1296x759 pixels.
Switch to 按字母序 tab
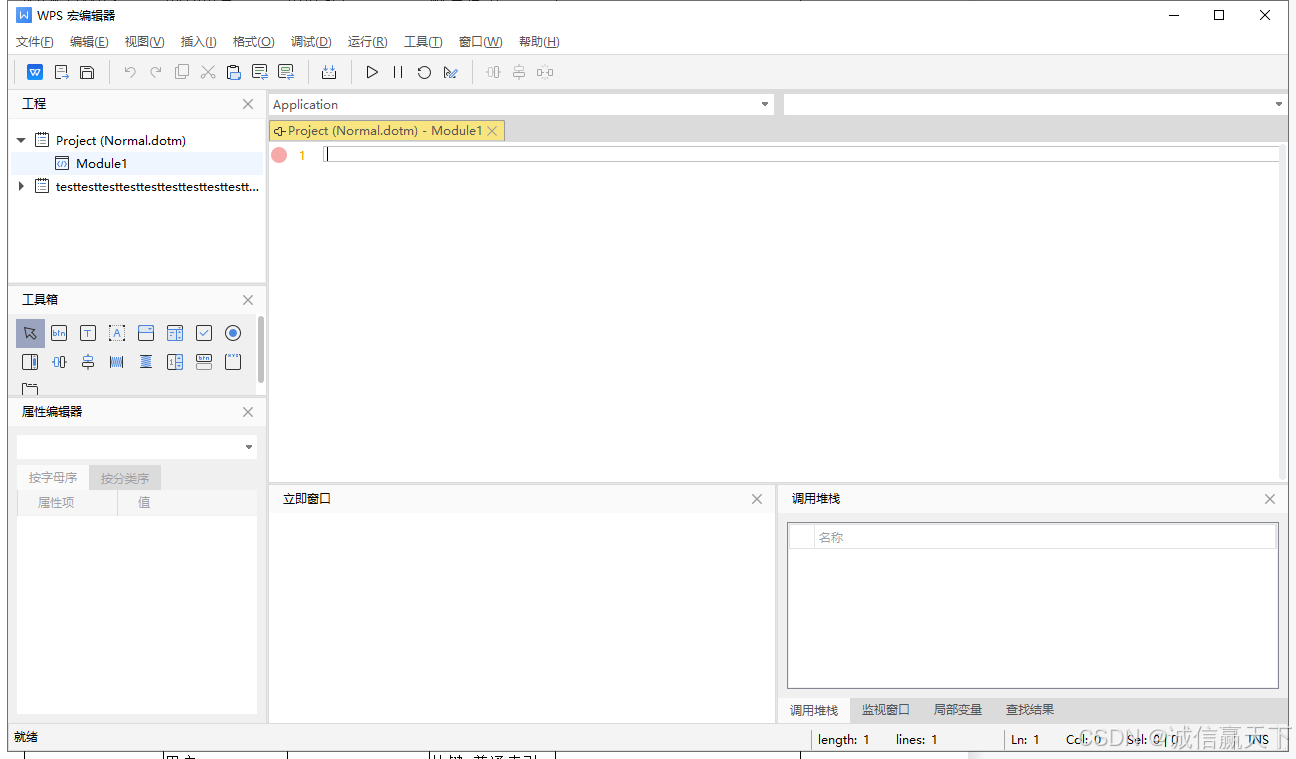[53, 478]
